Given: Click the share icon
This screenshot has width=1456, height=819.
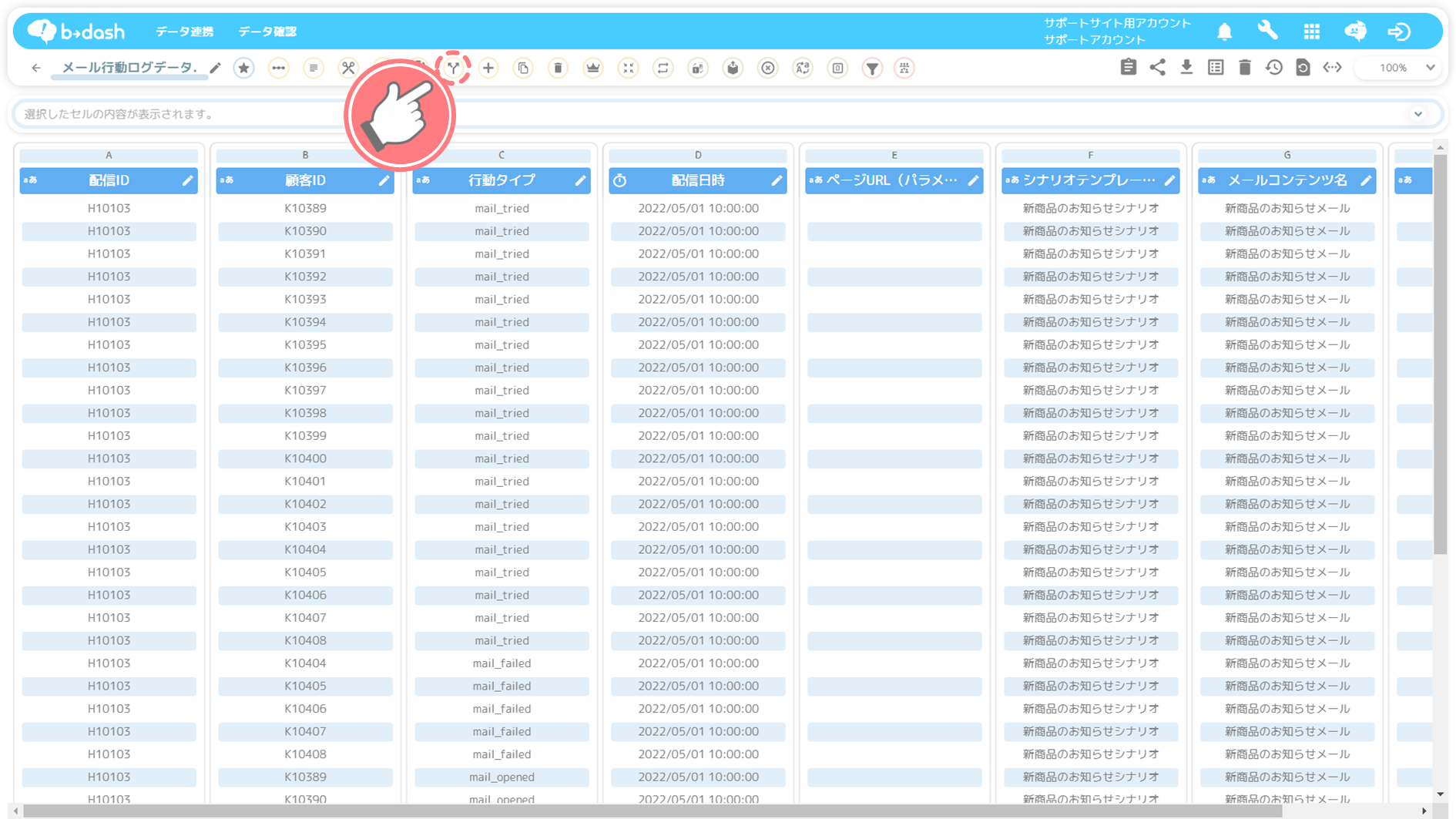Looking at the screenshot, I should coord(1158,67).
